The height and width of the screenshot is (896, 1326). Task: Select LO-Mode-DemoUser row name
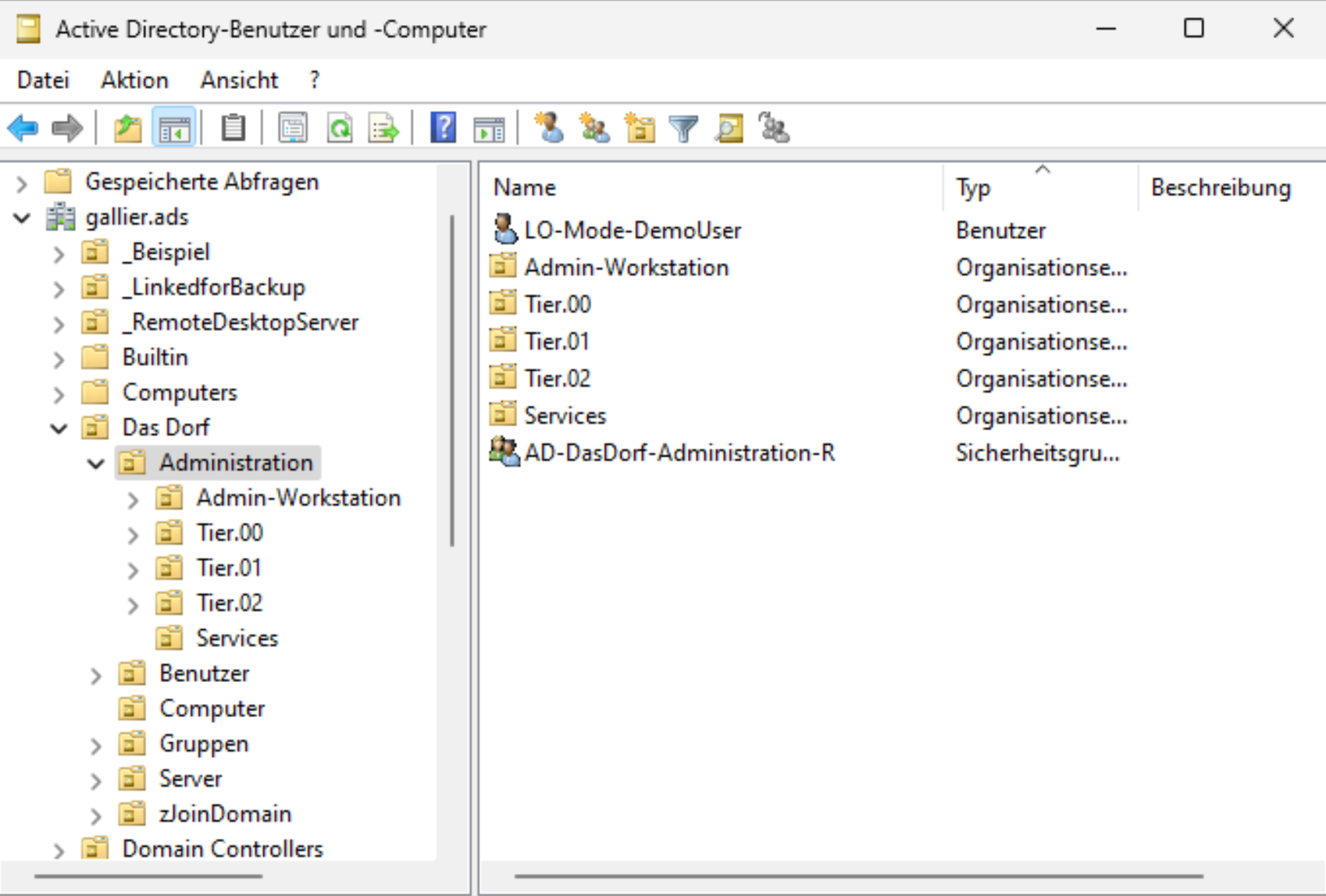(x=633, y=229)
